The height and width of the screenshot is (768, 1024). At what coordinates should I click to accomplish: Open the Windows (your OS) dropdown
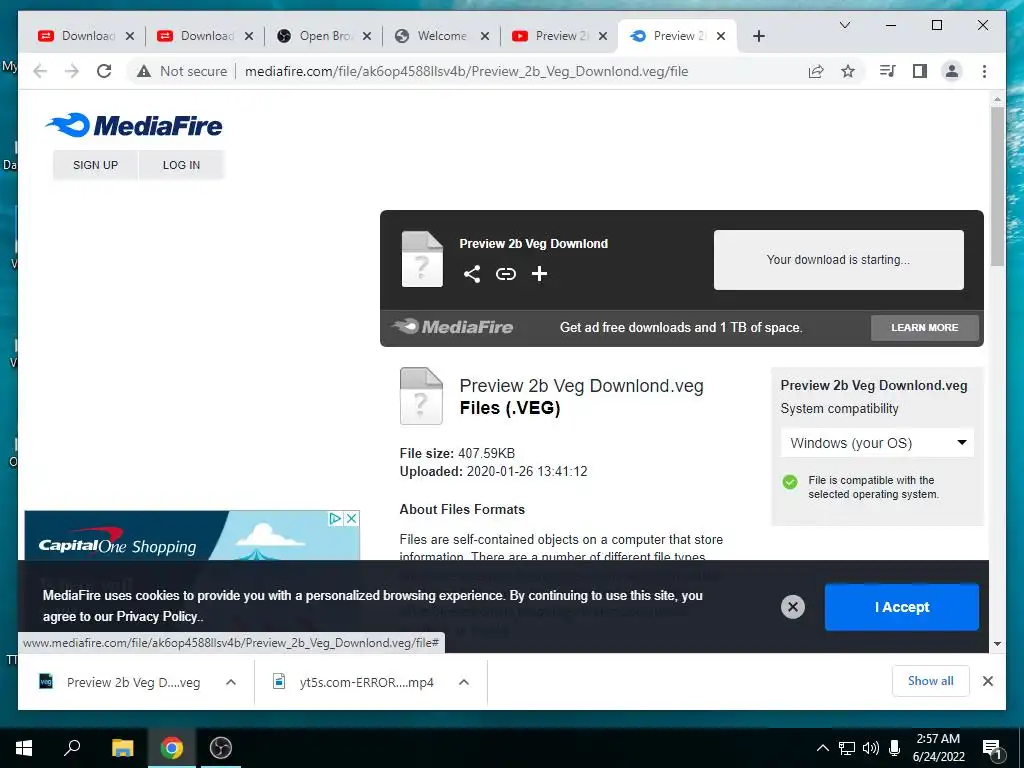(877, 443)
